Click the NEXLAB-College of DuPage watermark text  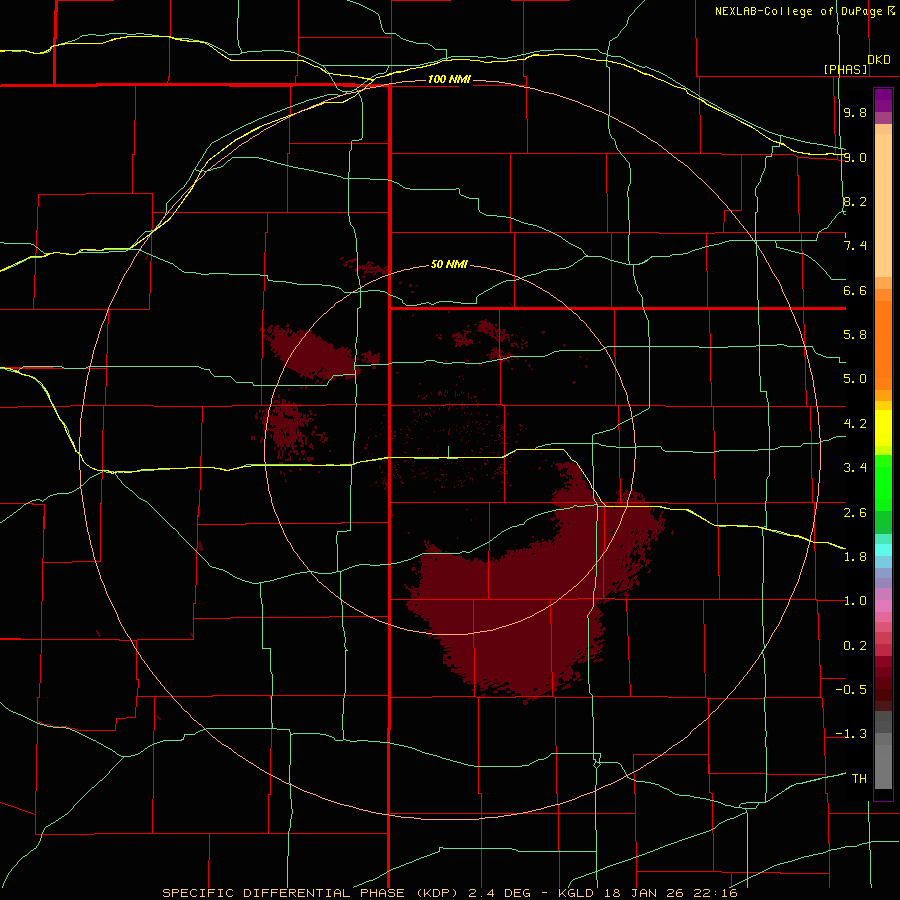click(x=805, y=11)
